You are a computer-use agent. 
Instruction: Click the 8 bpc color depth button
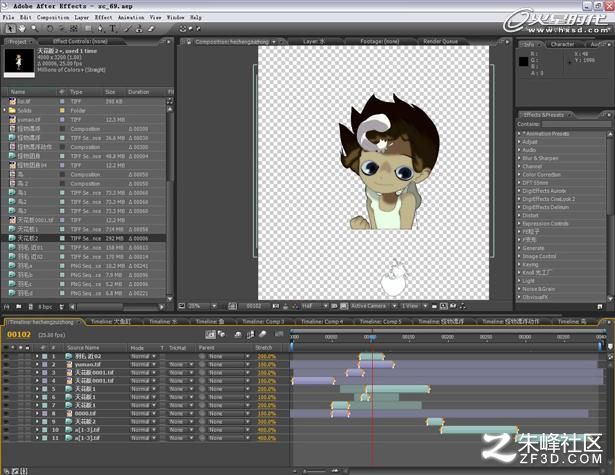coord(45,307)
